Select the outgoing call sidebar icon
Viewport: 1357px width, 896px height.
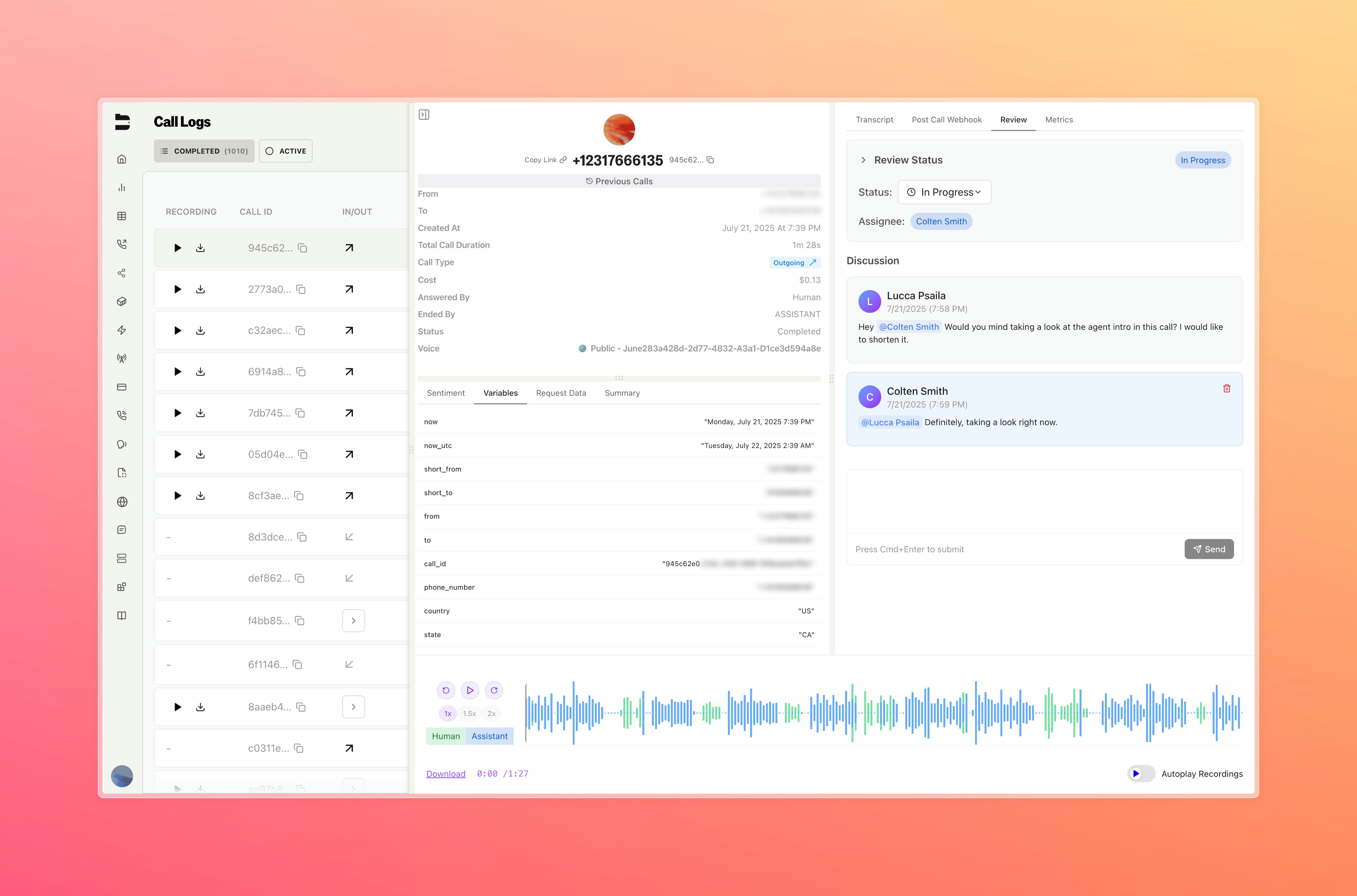[x=122, y=244]
